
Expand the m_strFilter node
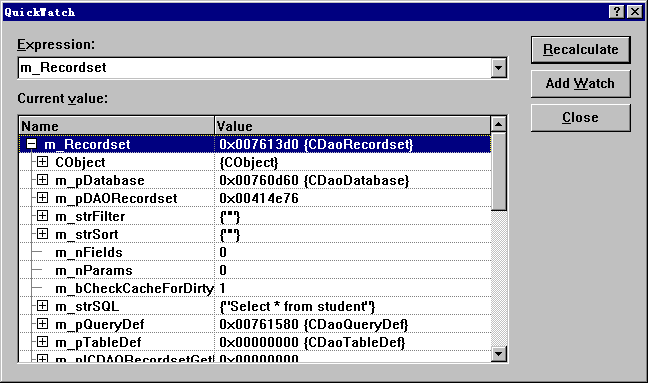pos(42,216)
